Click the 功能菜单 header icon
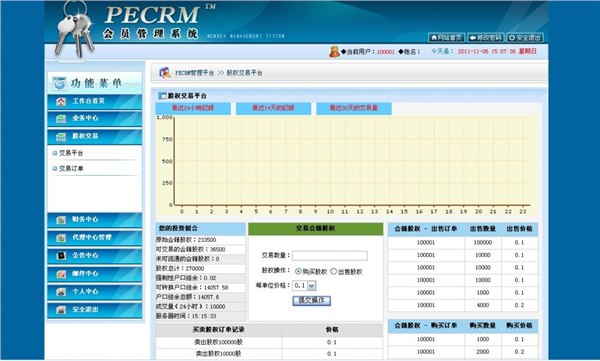 tap(59, 83)
